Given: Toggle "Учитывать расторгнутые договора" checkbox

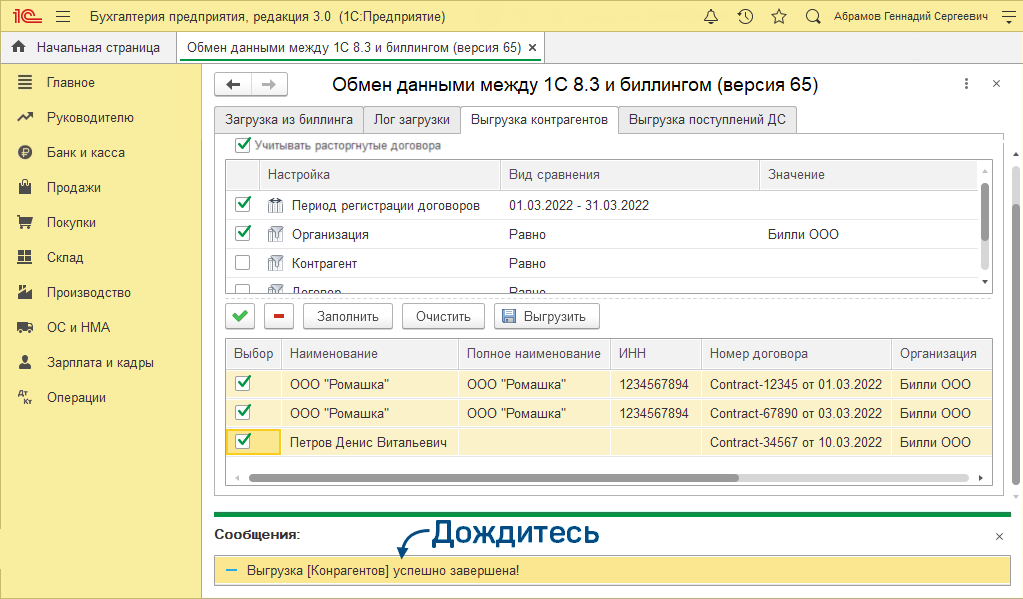Looking at the screenshot, I should click(x=242, y=145).
